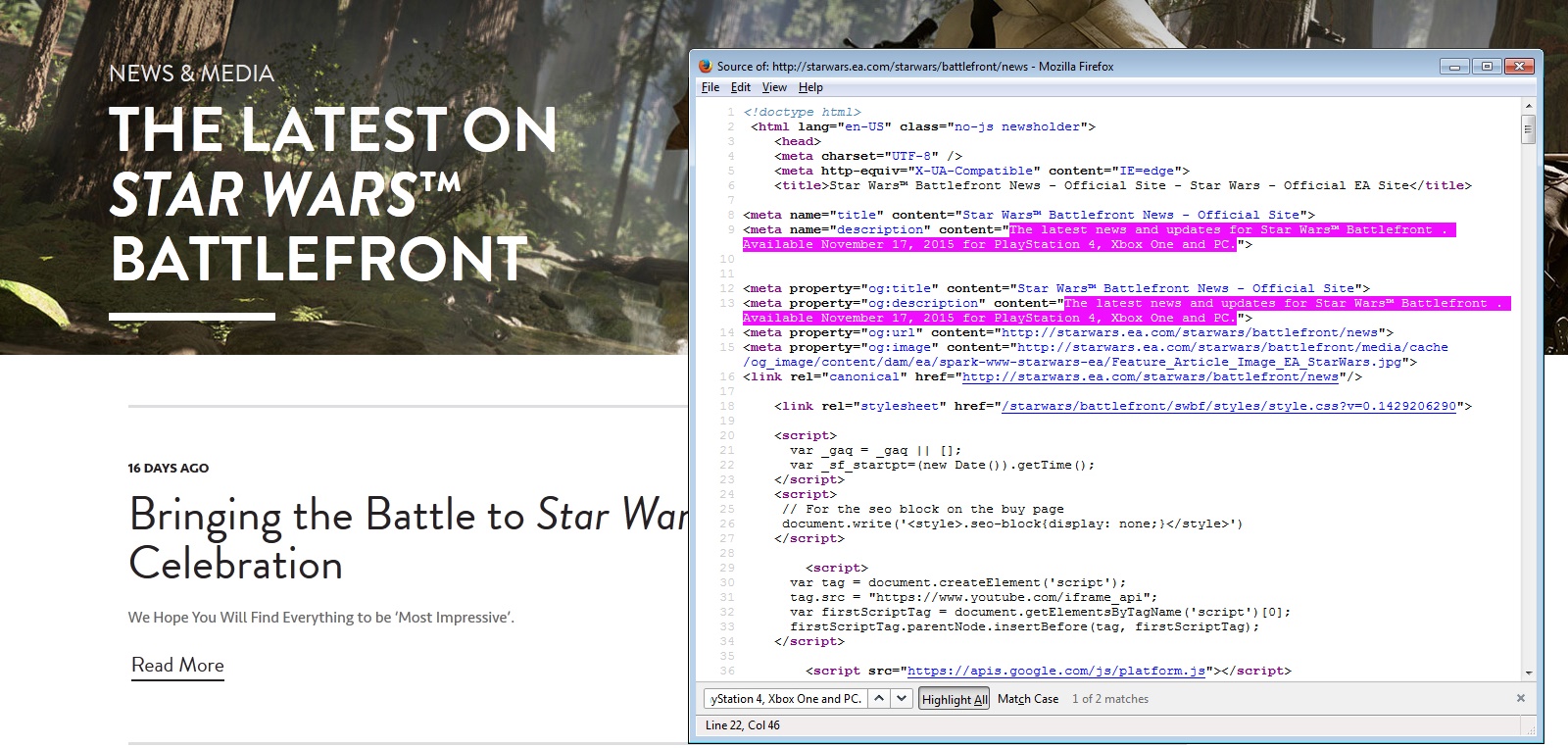Image resolution: width=1568 pixels, height=748 pixels.
Task: Close the source viewer window
Action: (x=1519, y=66)
